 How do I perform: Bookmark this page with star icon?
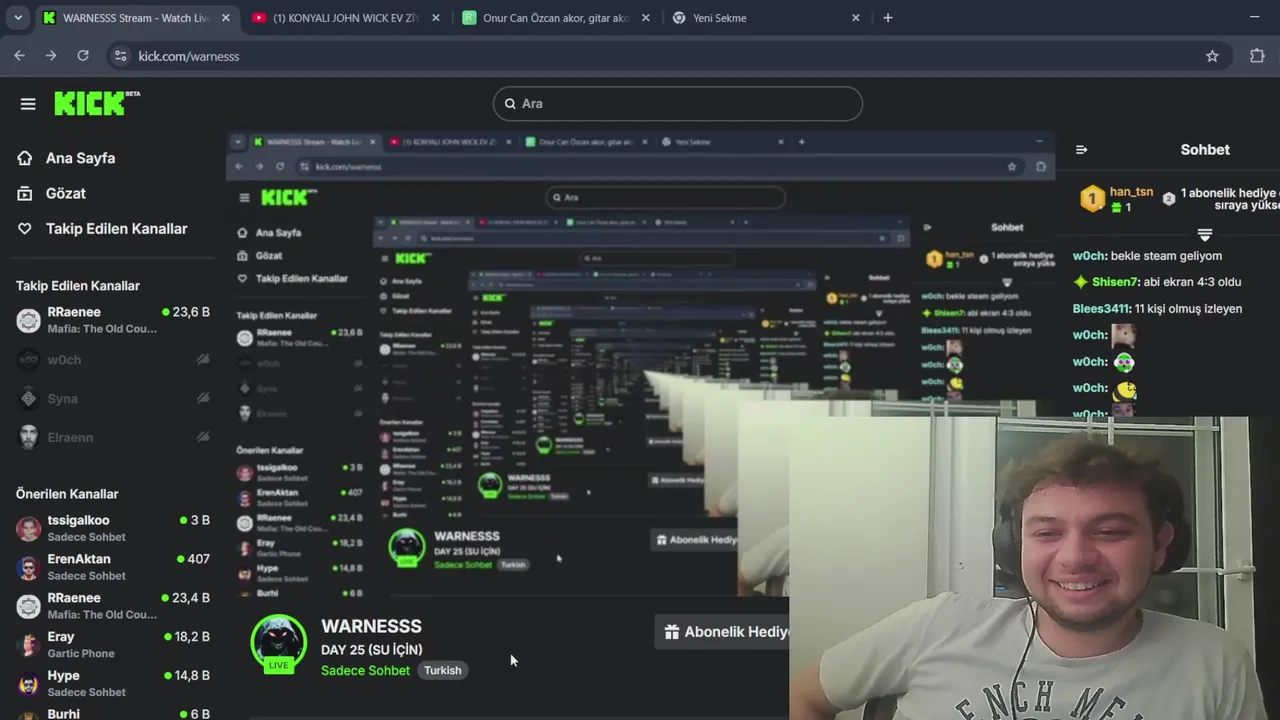click(x=1212, y=56)
